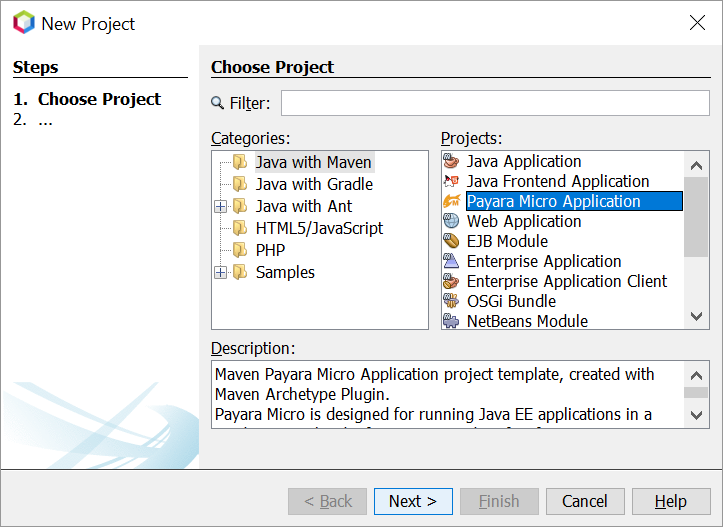723x527 pixels.
Task: Click the Web Application globe icon
Action: (451, 222)
